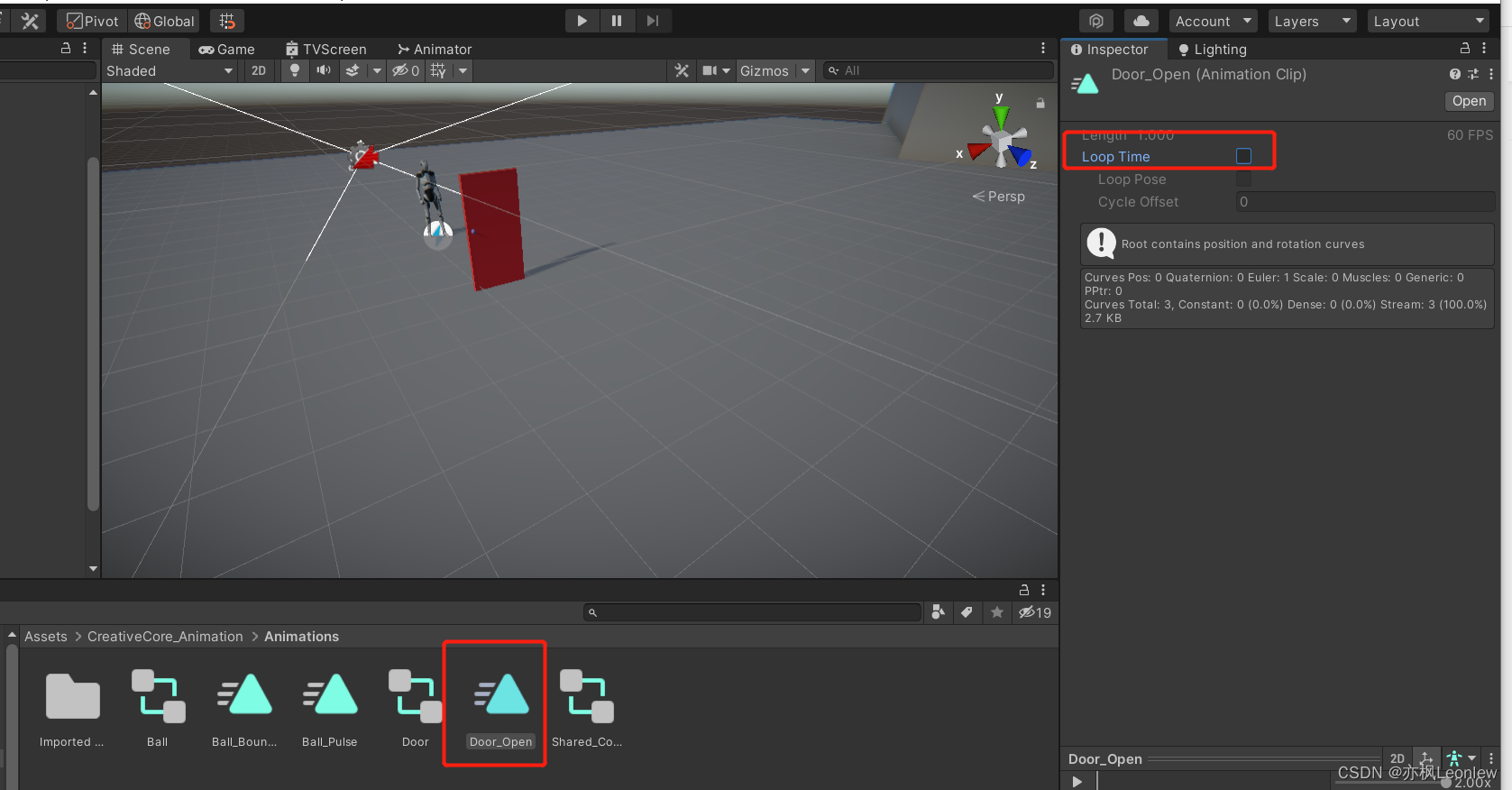
Task: Enable the Loop Time checkbox
Action: [1243, 156]
